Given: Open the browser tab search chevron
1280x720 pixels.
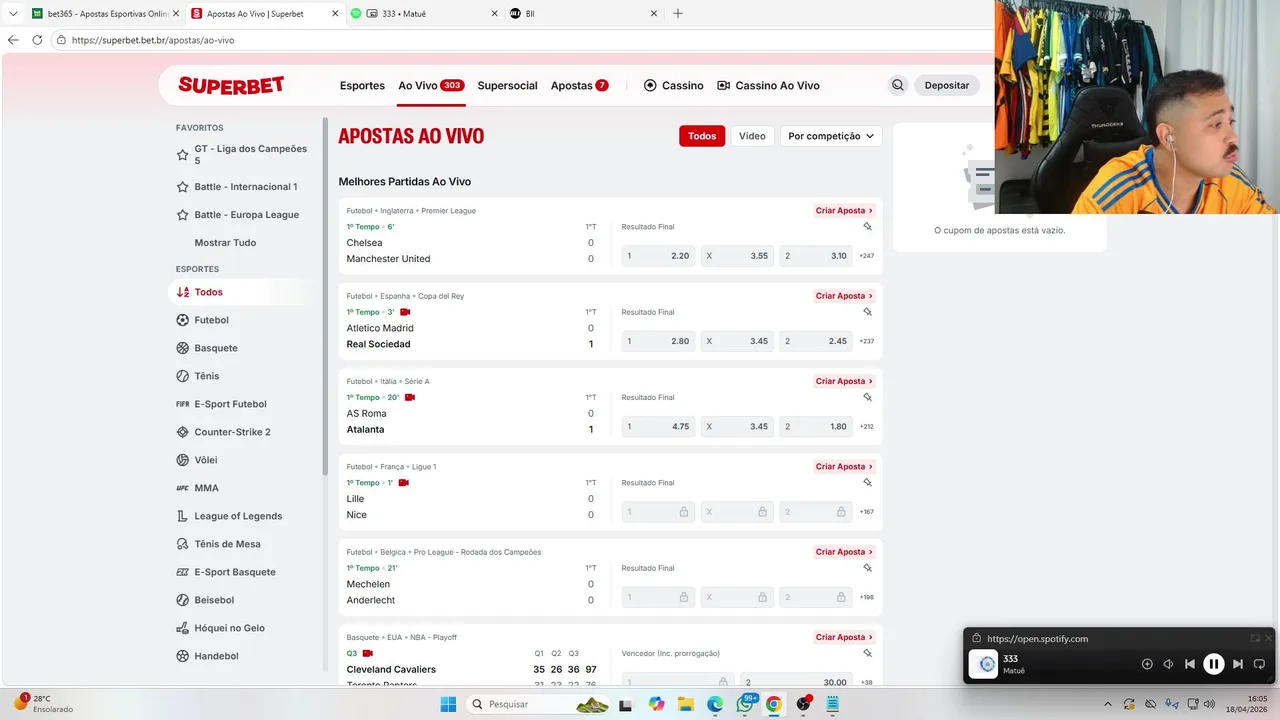Looking at the screenshot, I should (13, 14).
